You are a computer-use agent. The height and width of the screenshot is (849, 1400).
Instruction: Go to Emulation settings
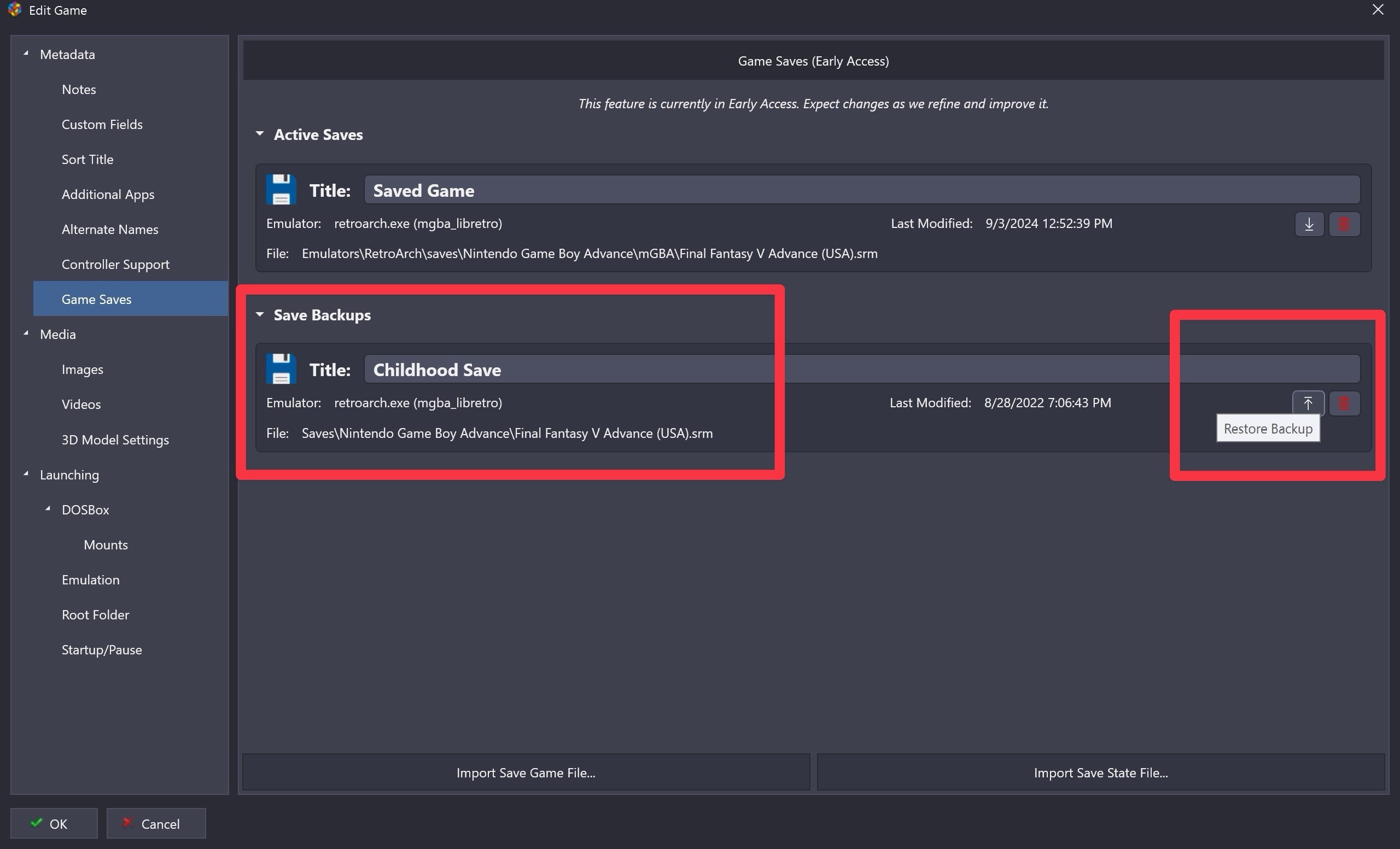click(x=91, y=580)
